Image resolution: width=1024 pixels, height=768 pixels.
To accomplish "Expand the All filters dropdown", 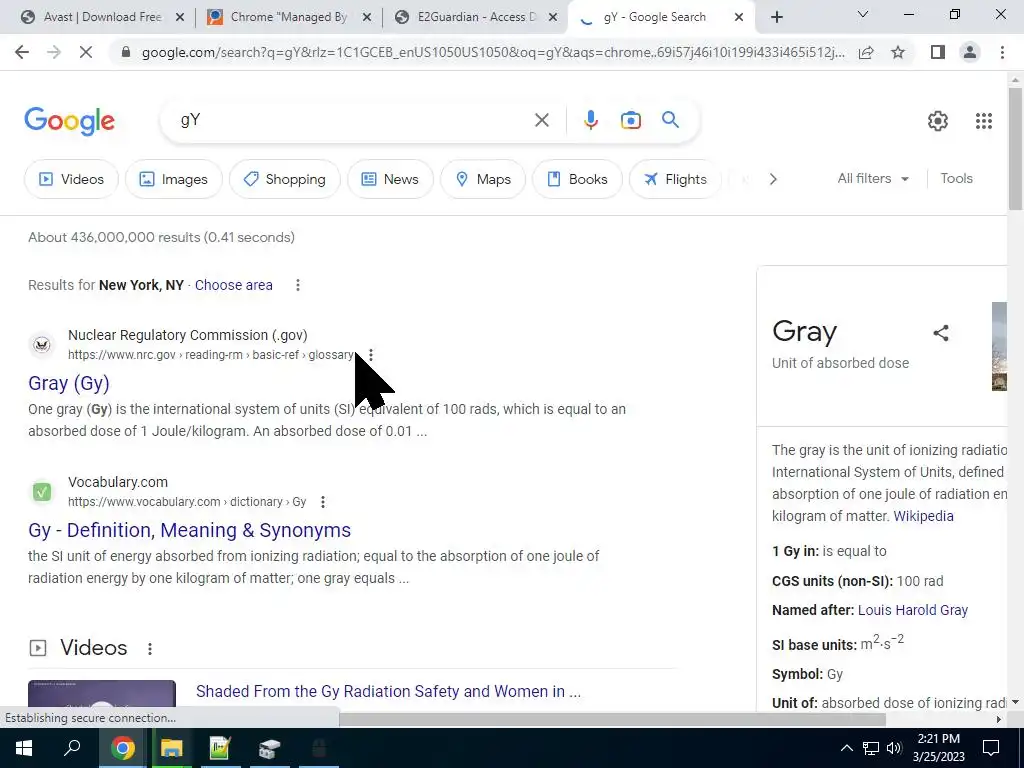I will (873, 178).
